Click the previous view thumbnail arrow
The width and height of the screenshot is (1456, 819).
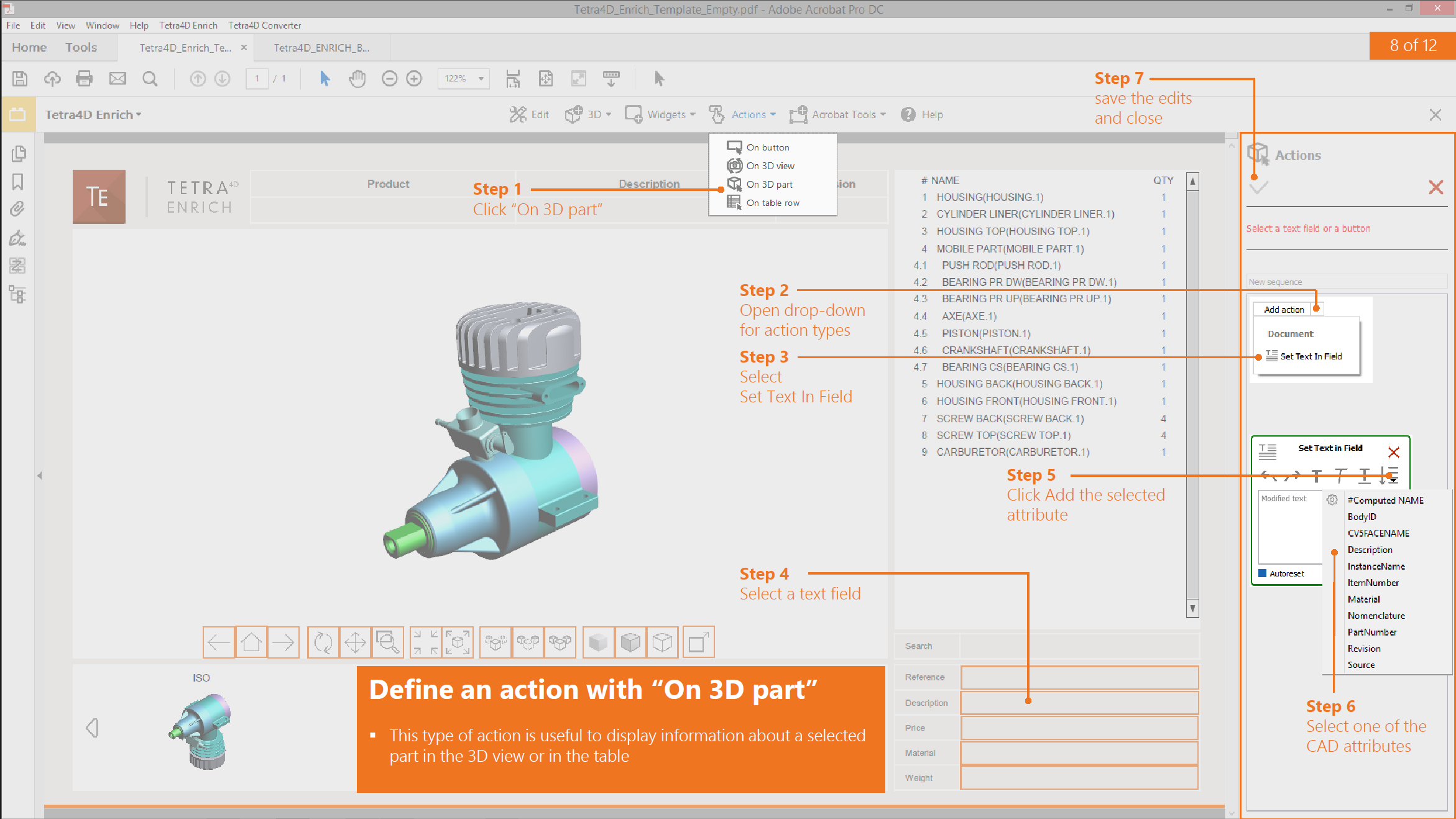coord(93,728)
